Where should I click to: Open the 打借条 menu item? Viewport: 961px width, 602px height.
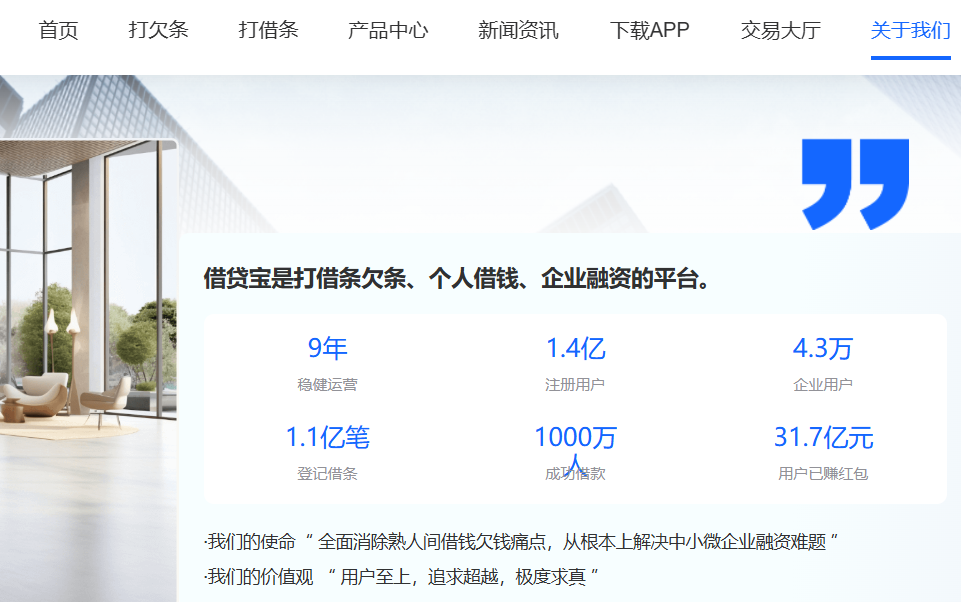click(268, 30)
